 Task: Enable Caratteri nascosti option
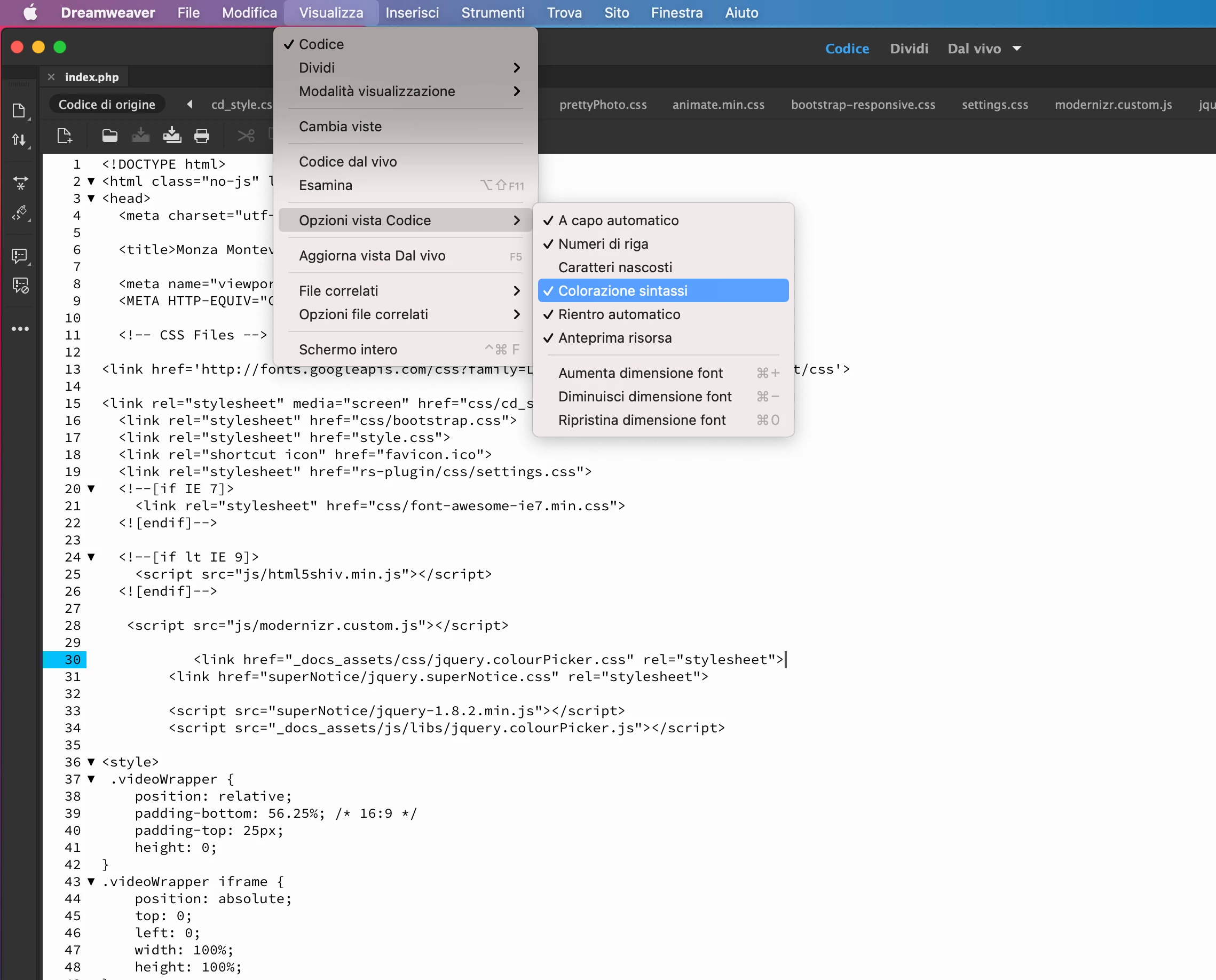point(615,267)
